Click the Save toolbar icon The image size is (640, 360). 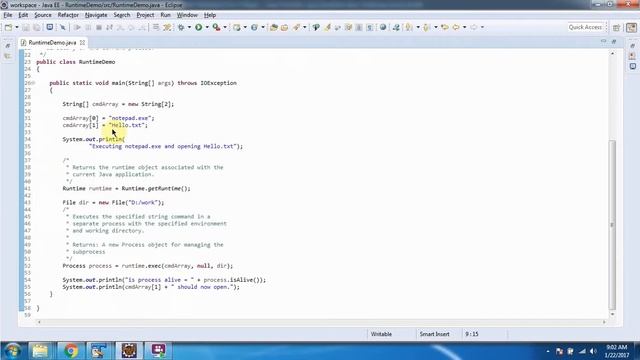pyautogui.click(x=26, y=27)
